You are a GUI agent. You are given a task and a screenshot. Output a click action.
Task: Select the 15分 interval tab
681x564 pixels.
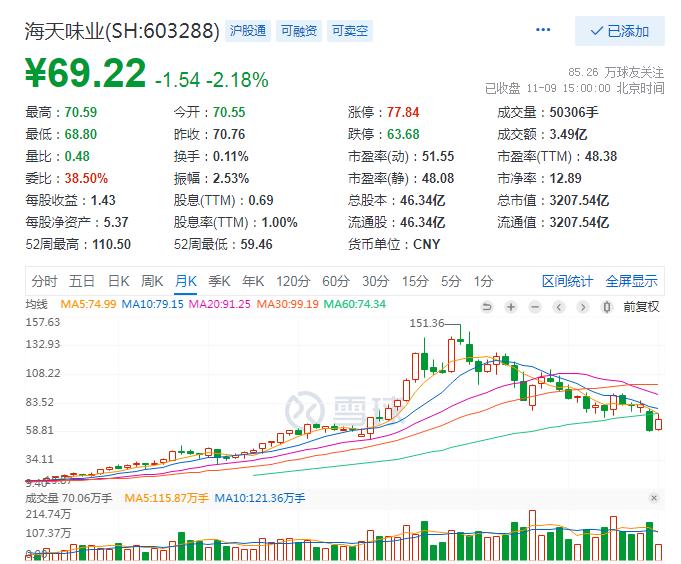[x=415, y=281]
